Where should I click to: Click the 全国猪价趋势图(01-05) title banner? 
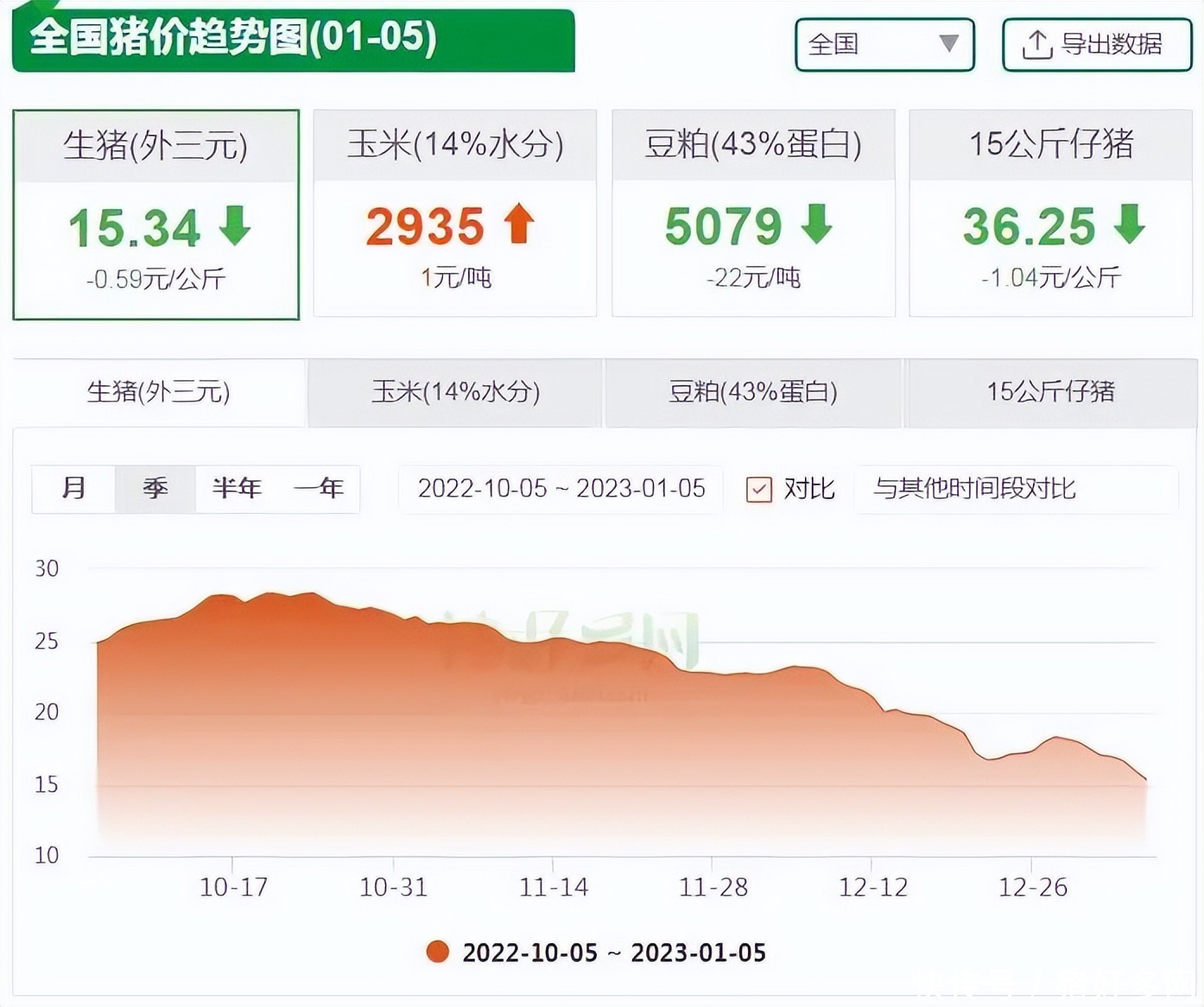click(294, 39)
